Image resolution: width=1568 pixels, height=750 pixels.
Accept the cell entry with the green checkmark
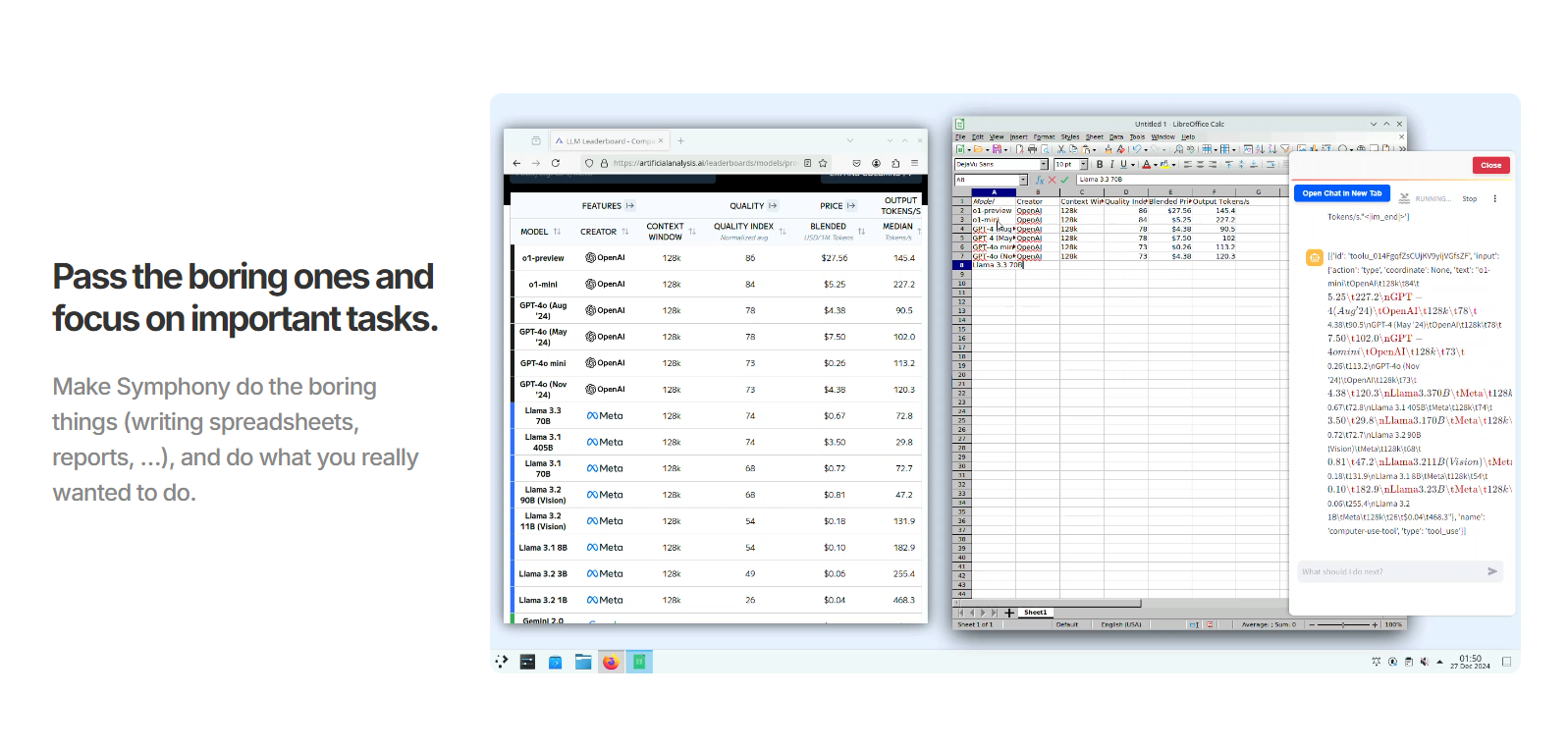point(1064,180)
